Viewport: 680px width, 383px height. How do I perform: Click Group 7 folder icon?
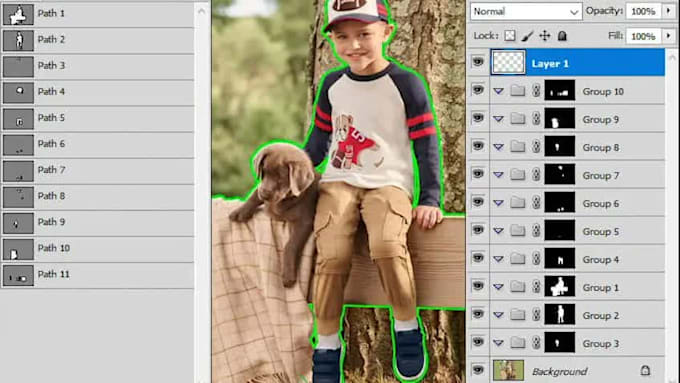tap(517, 174)
